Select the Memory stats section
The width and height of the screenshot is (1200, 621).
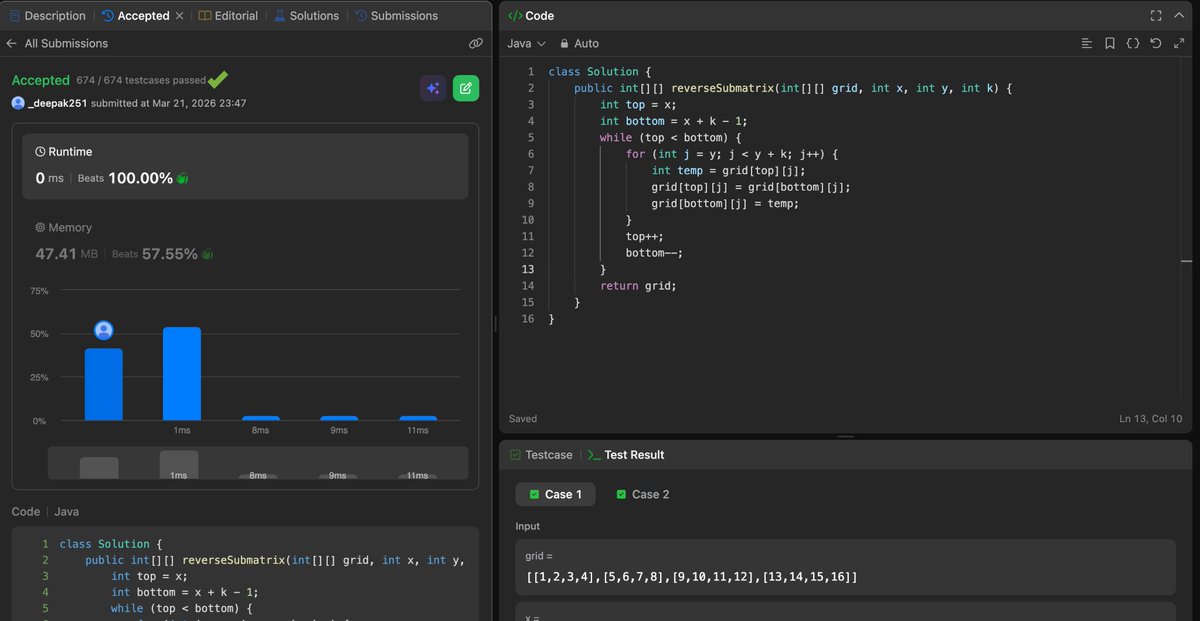point(245,241)
